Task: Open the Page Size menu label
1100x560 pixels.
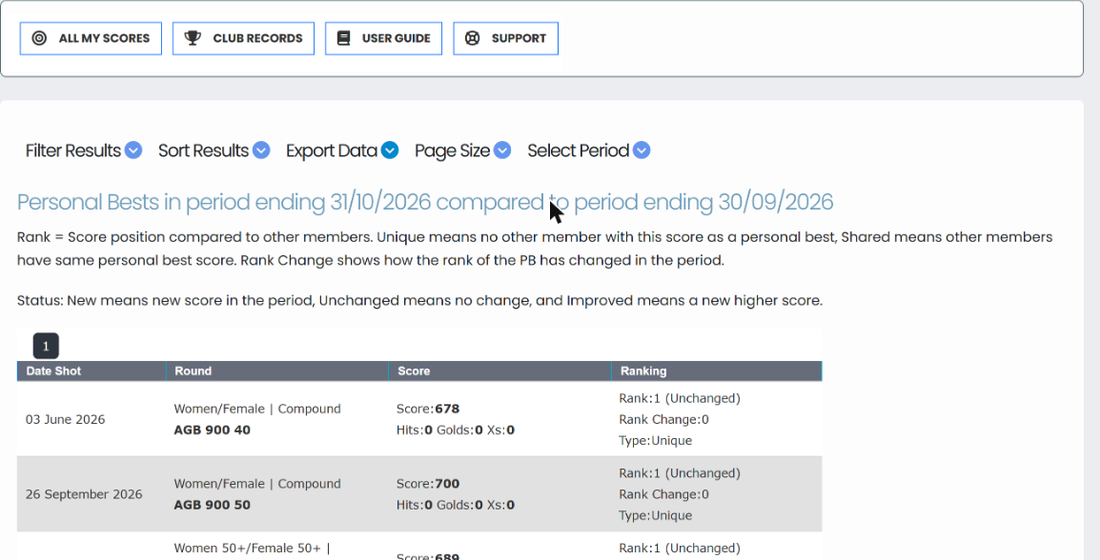Action: (452, 150)
